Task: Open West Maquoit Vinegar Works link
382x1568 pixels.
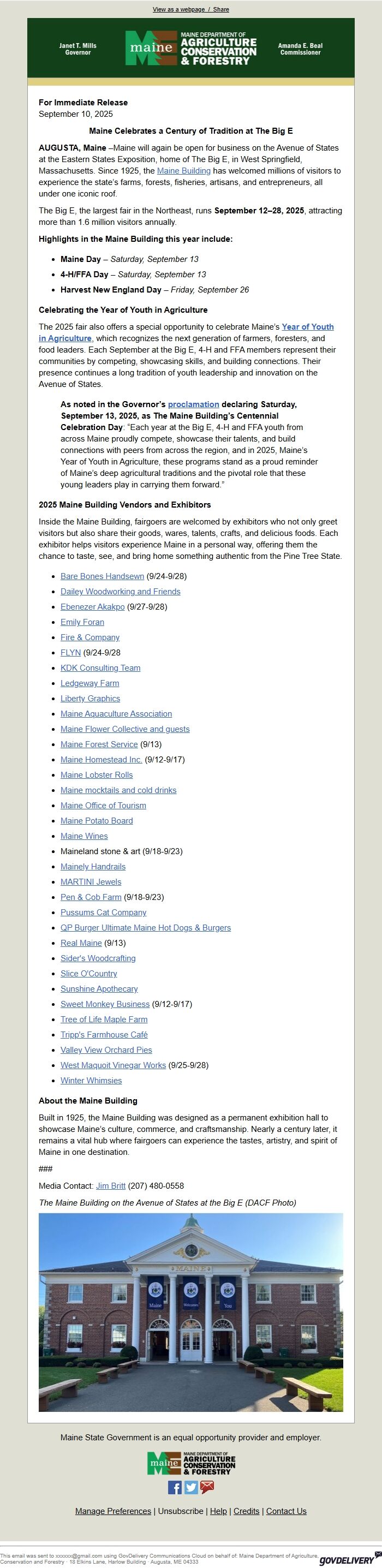Action: pyautogui.click(x=113, y=1065)
